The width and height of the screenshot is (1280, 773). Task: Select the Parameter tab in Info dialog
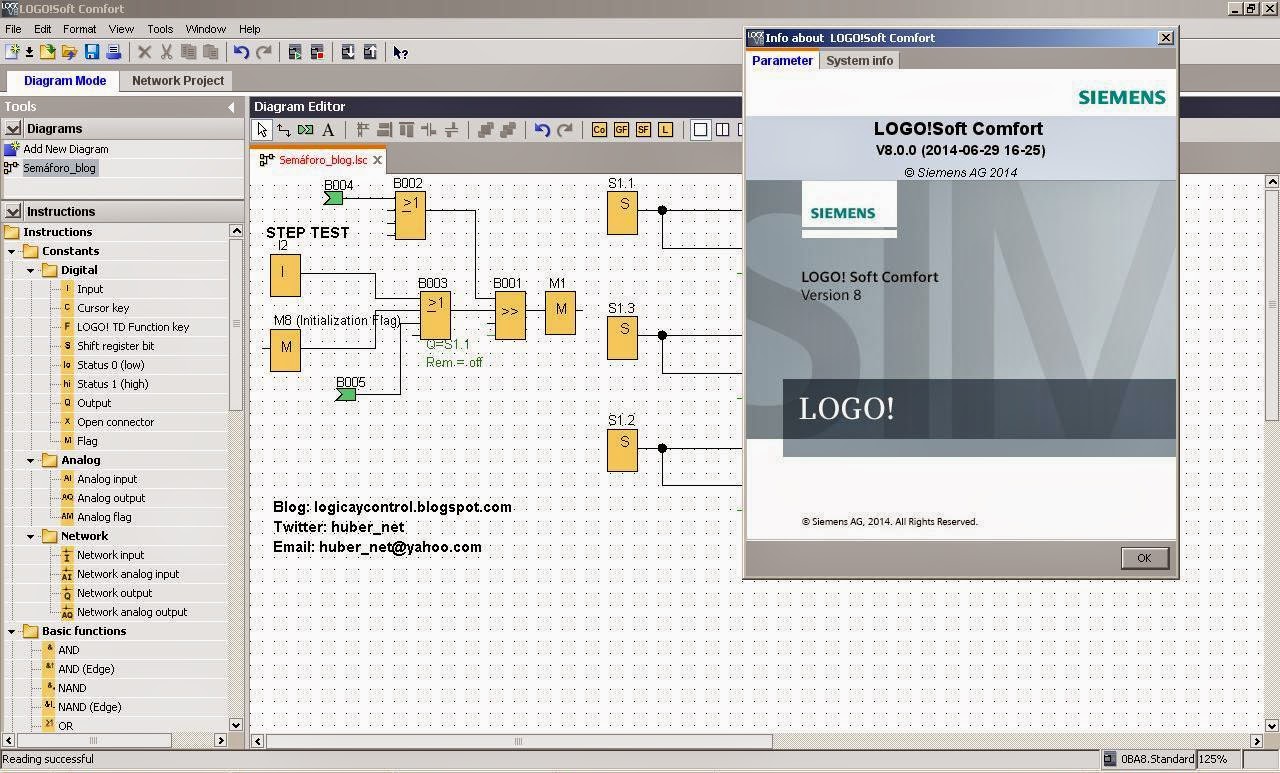coord(782,61)
